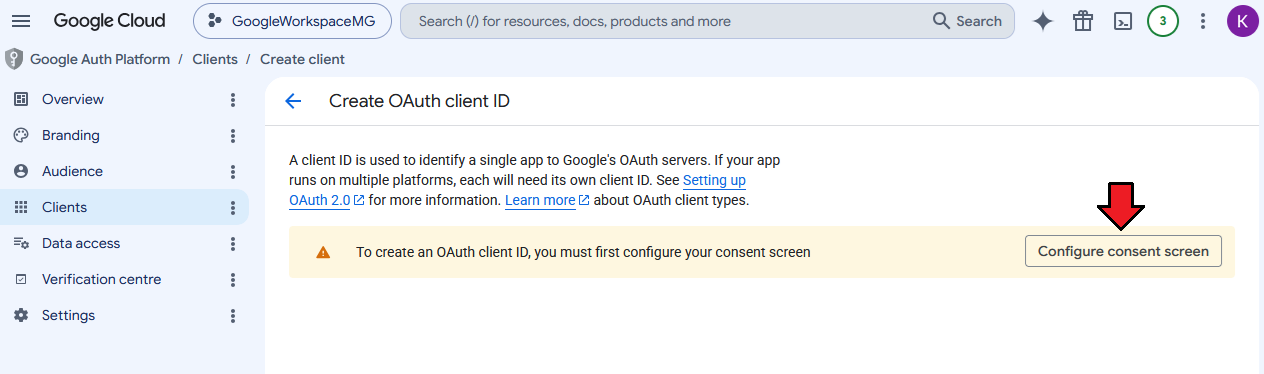Click the Clients grid icon

[x=20, y=207]
